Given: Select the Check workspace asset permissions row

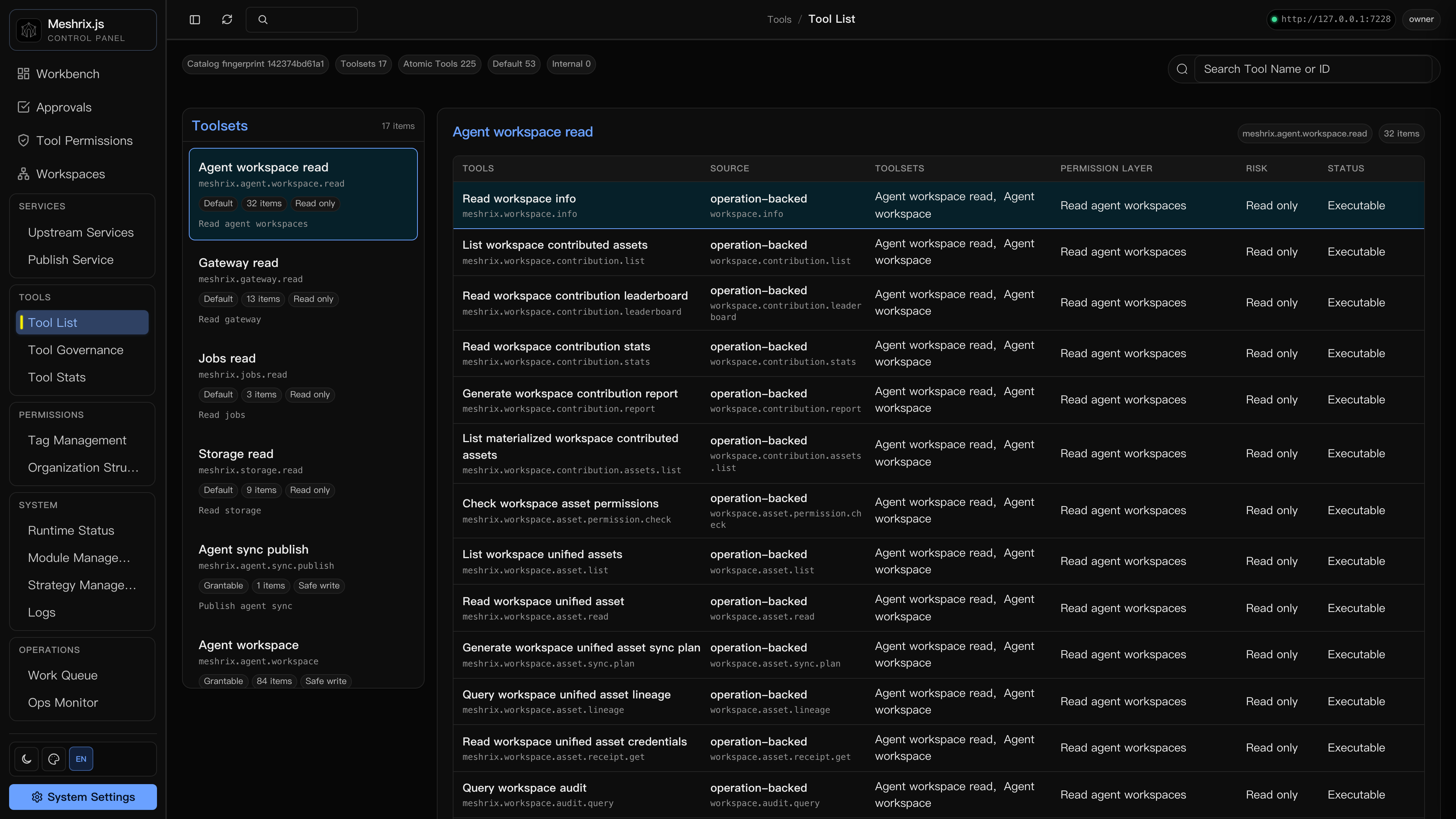Looking at the screenshot, I should (938, 511).
